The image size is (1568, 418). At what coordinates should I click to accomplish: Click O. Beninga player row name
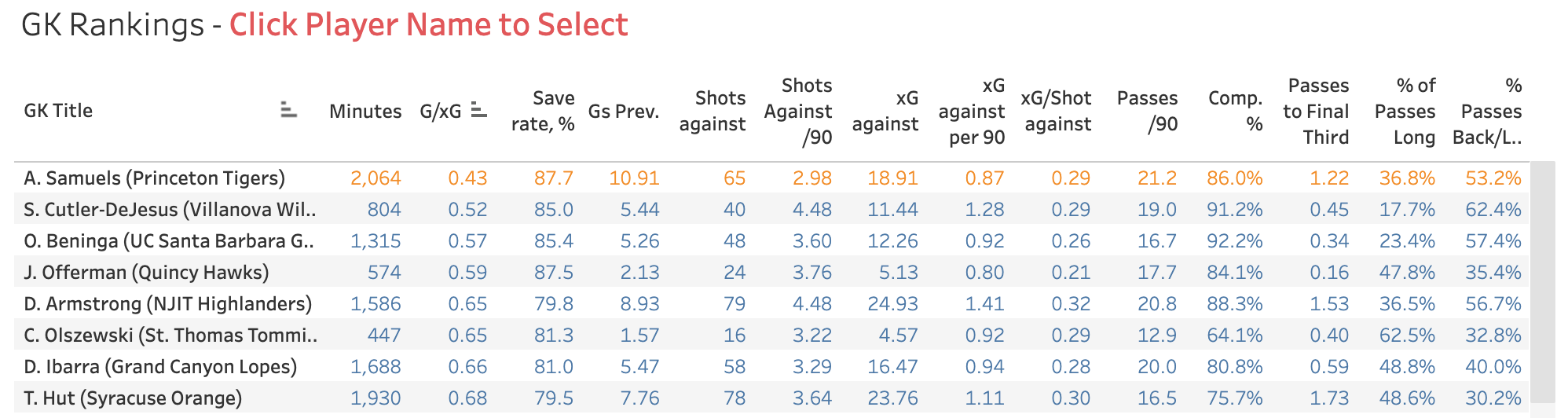click(169, 241)
